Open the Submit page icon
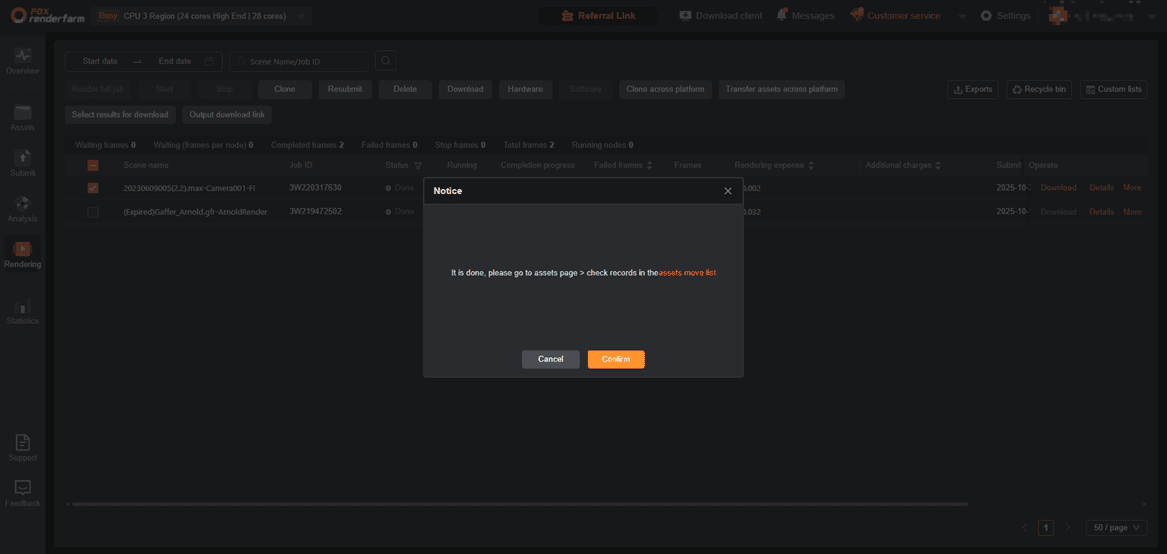This screenshot has height=554, width=1167. [22, 159]
